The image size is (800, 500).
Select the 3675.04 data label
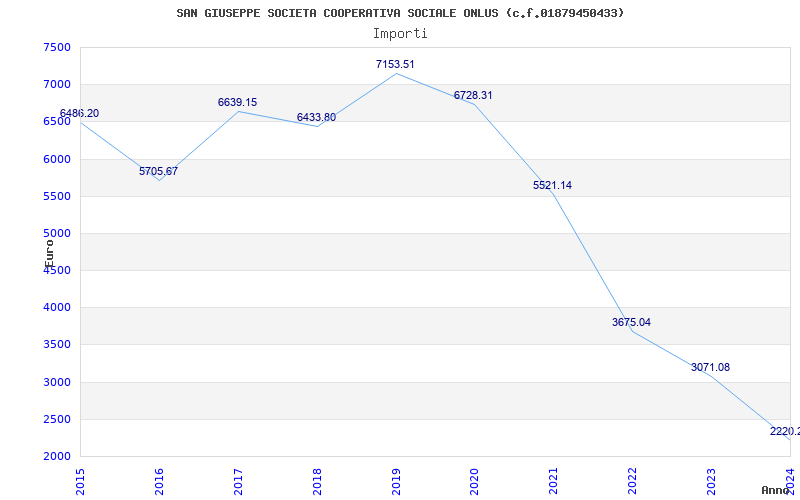pos(632,322)
